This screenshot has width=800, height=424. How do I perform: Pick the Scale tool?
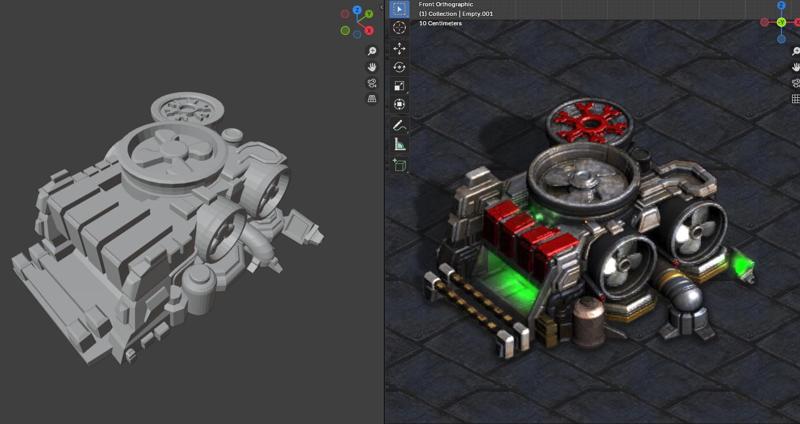coord(399,86)
